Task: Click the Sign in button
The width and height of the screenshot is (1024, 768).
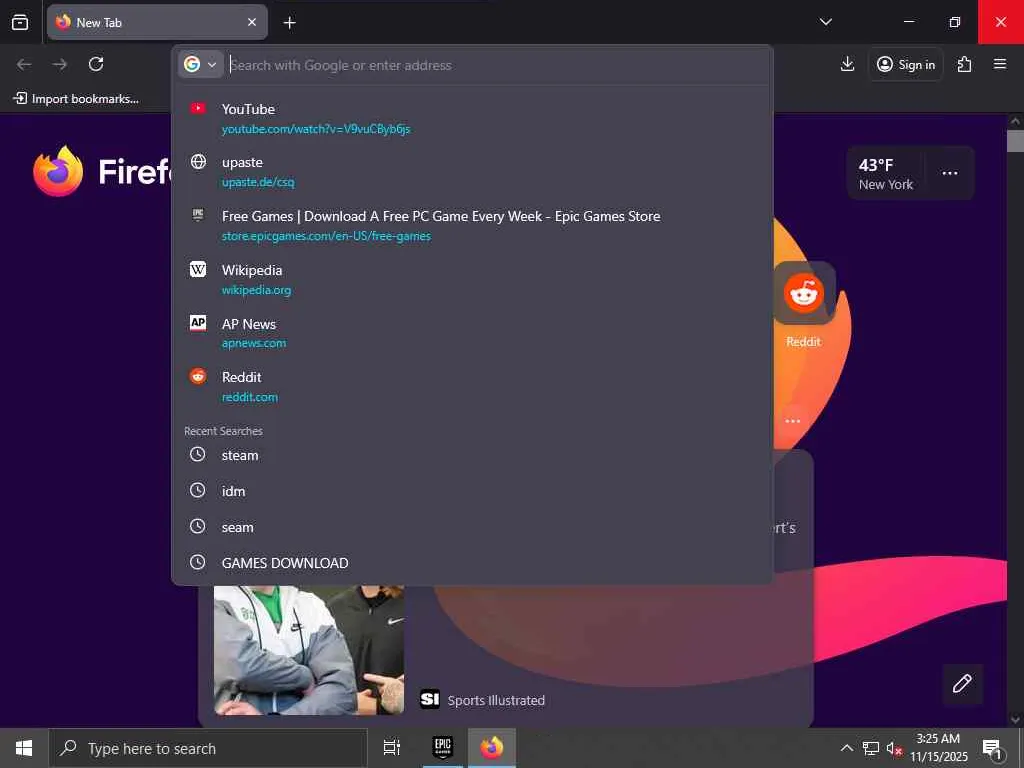Action: [905, 64]
